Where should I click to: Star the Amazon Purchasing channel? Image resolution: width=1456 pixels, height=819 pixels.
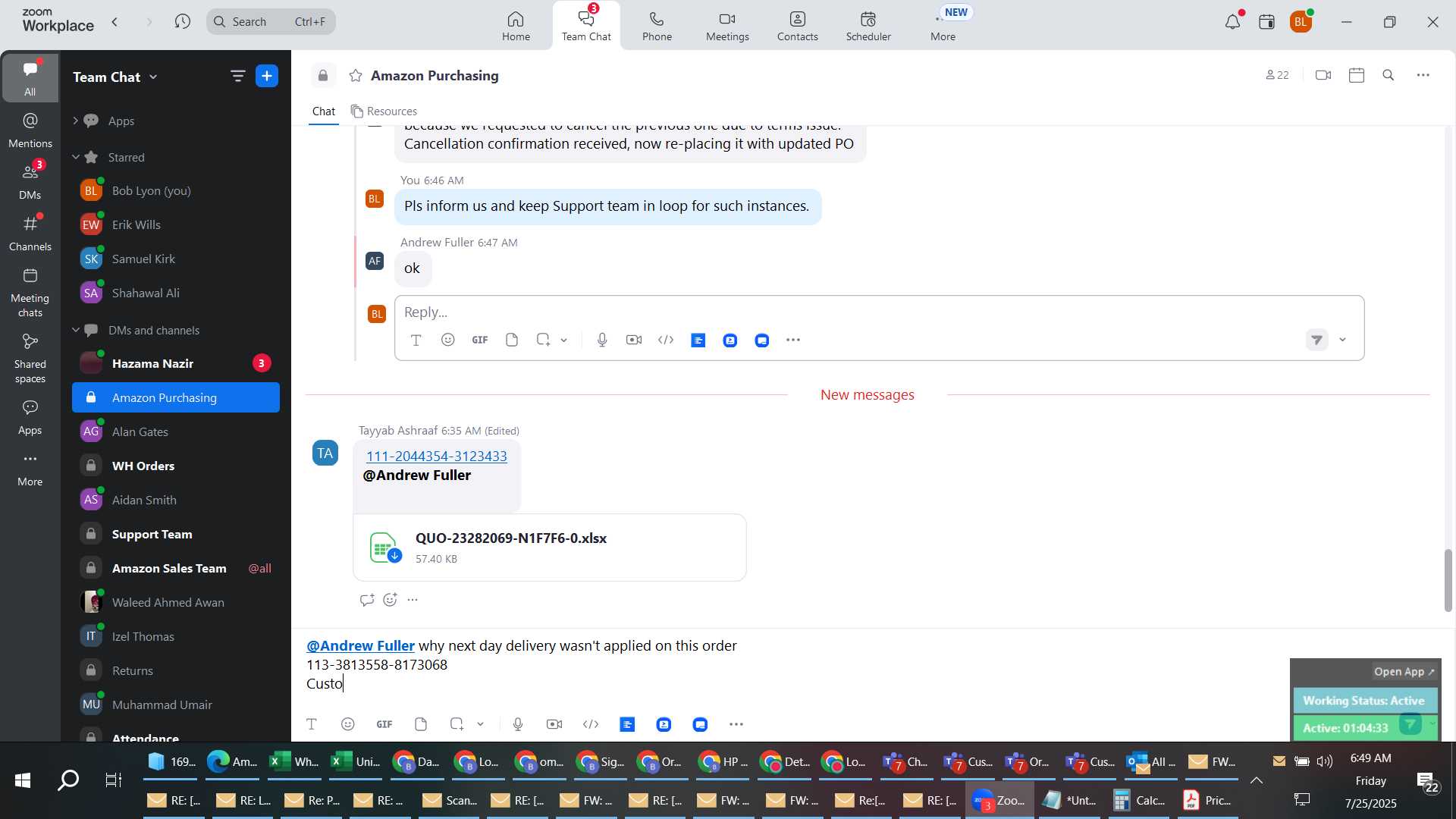click(x=355, y=75)
